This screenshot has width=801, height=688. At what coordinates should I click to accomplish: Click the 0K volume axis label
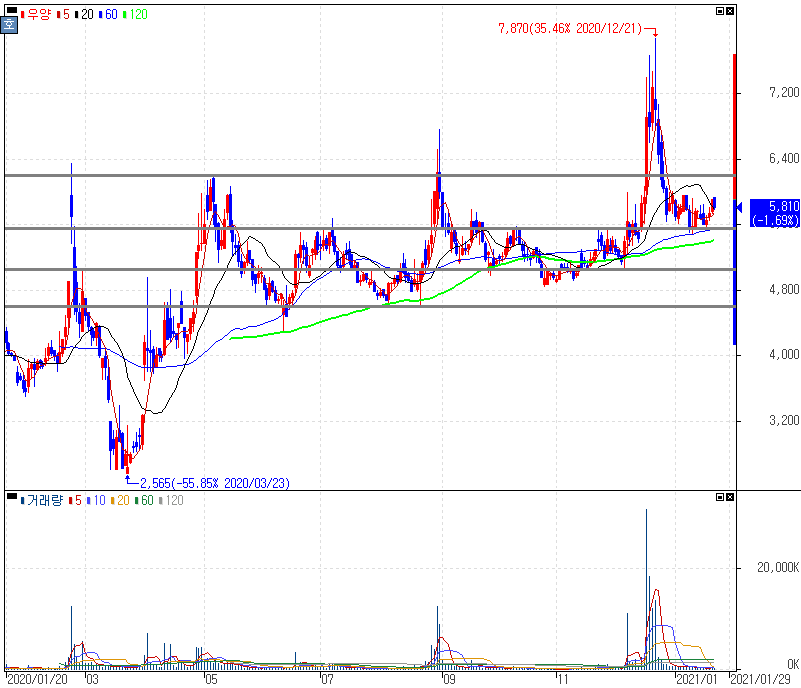(793, 664)
